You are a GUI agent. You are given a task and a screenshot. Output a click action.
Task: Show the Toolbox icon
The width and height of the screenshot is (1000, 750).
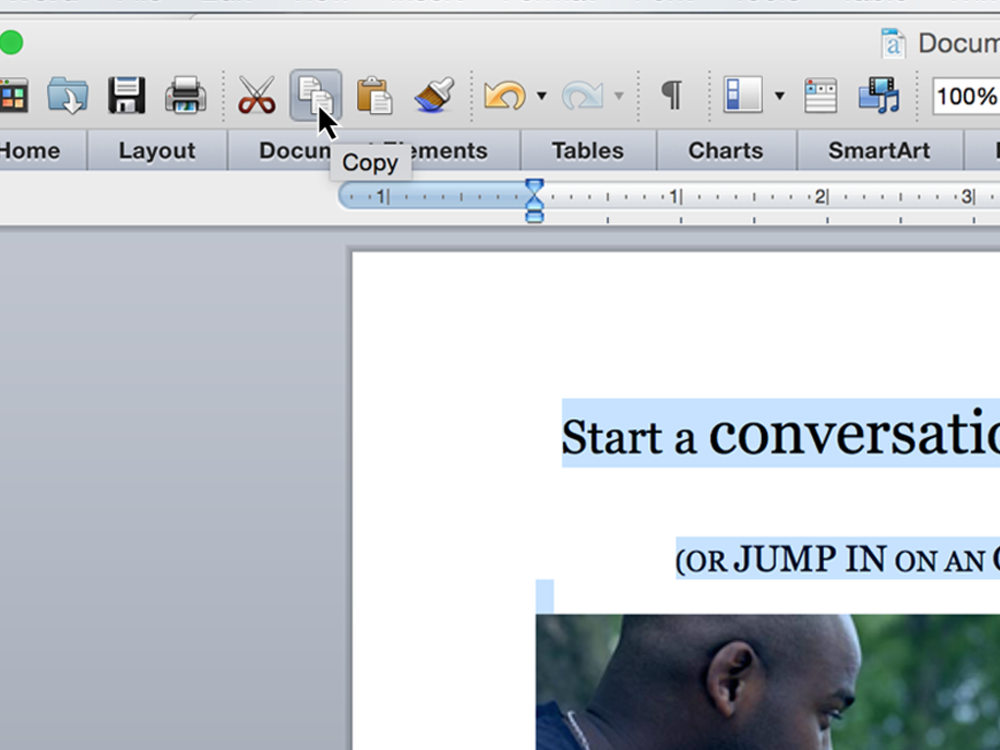coord(820,96)
